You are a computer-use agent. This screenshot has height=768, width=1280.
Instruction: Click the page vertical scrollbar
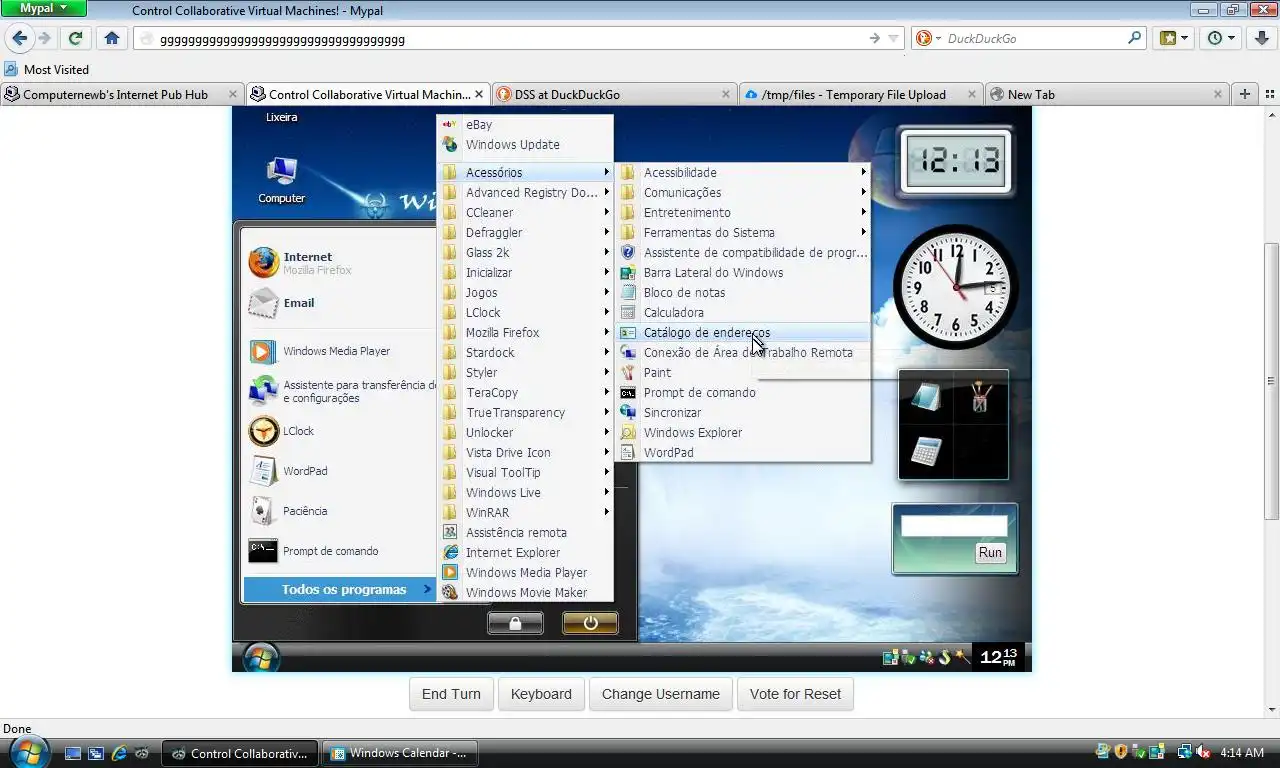[1272, 380]
